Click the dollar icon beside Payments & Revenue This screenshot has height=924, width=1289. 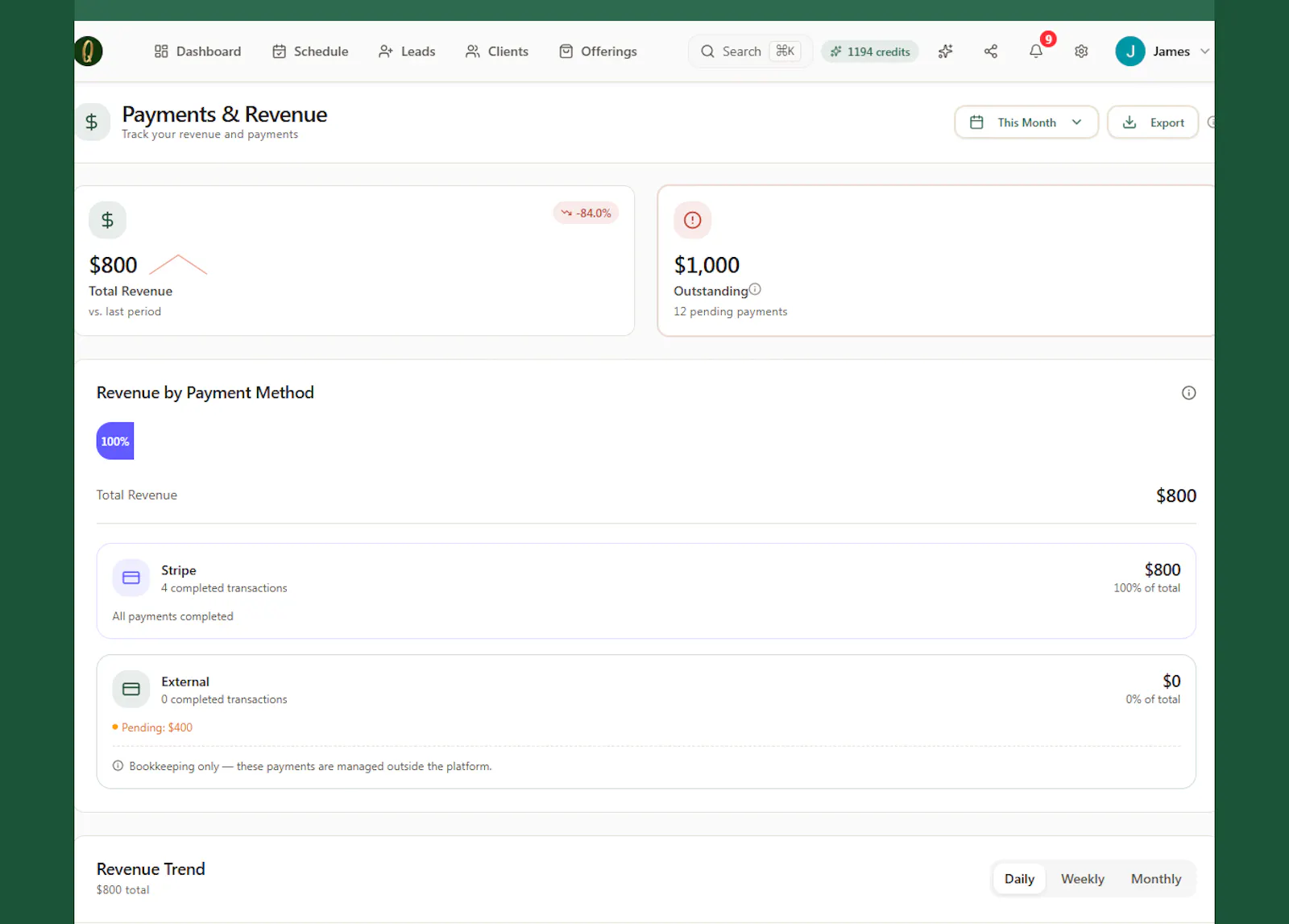[x=92, y=122]
